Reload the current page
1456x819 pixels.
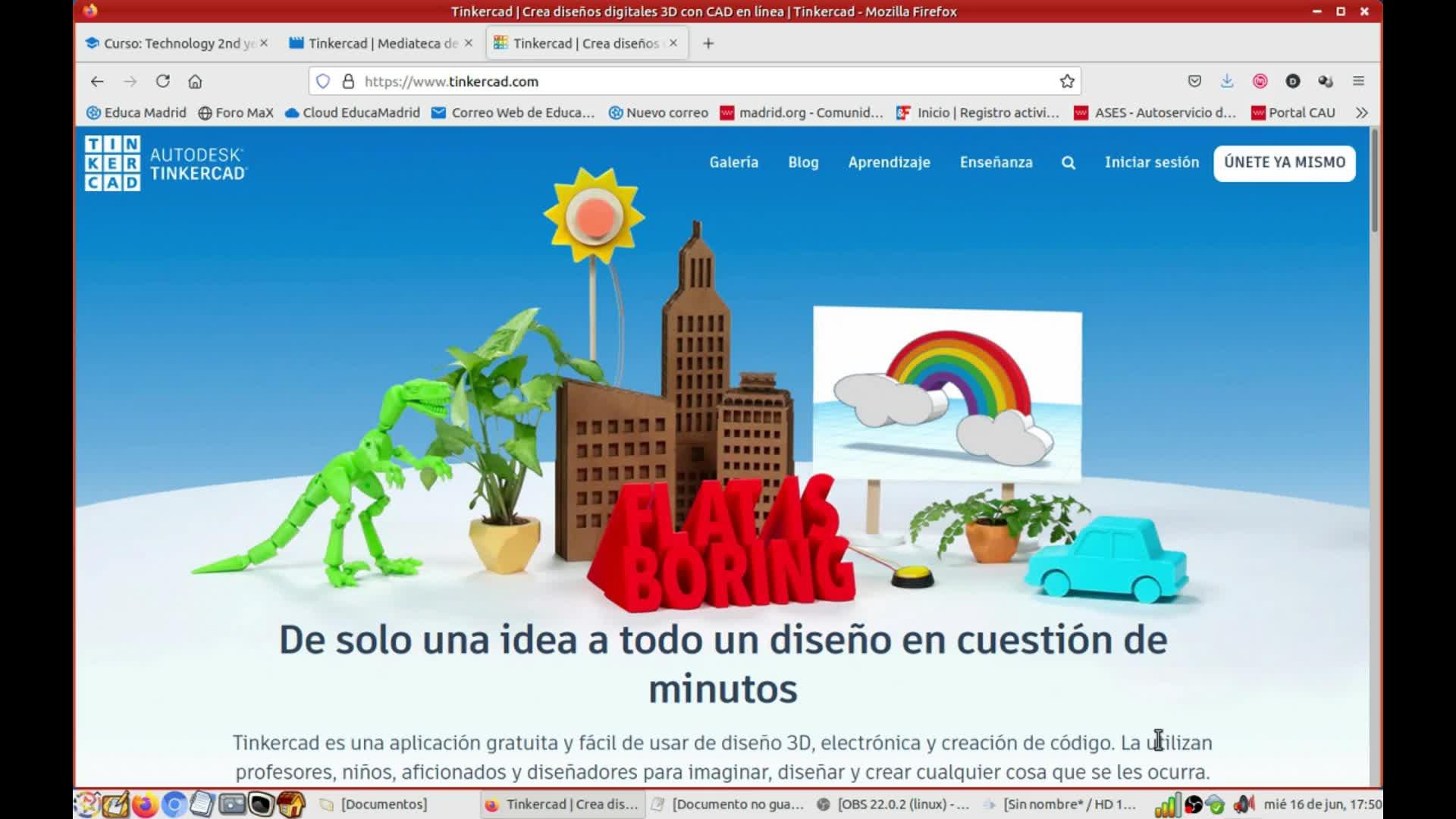tap(162, 81)
